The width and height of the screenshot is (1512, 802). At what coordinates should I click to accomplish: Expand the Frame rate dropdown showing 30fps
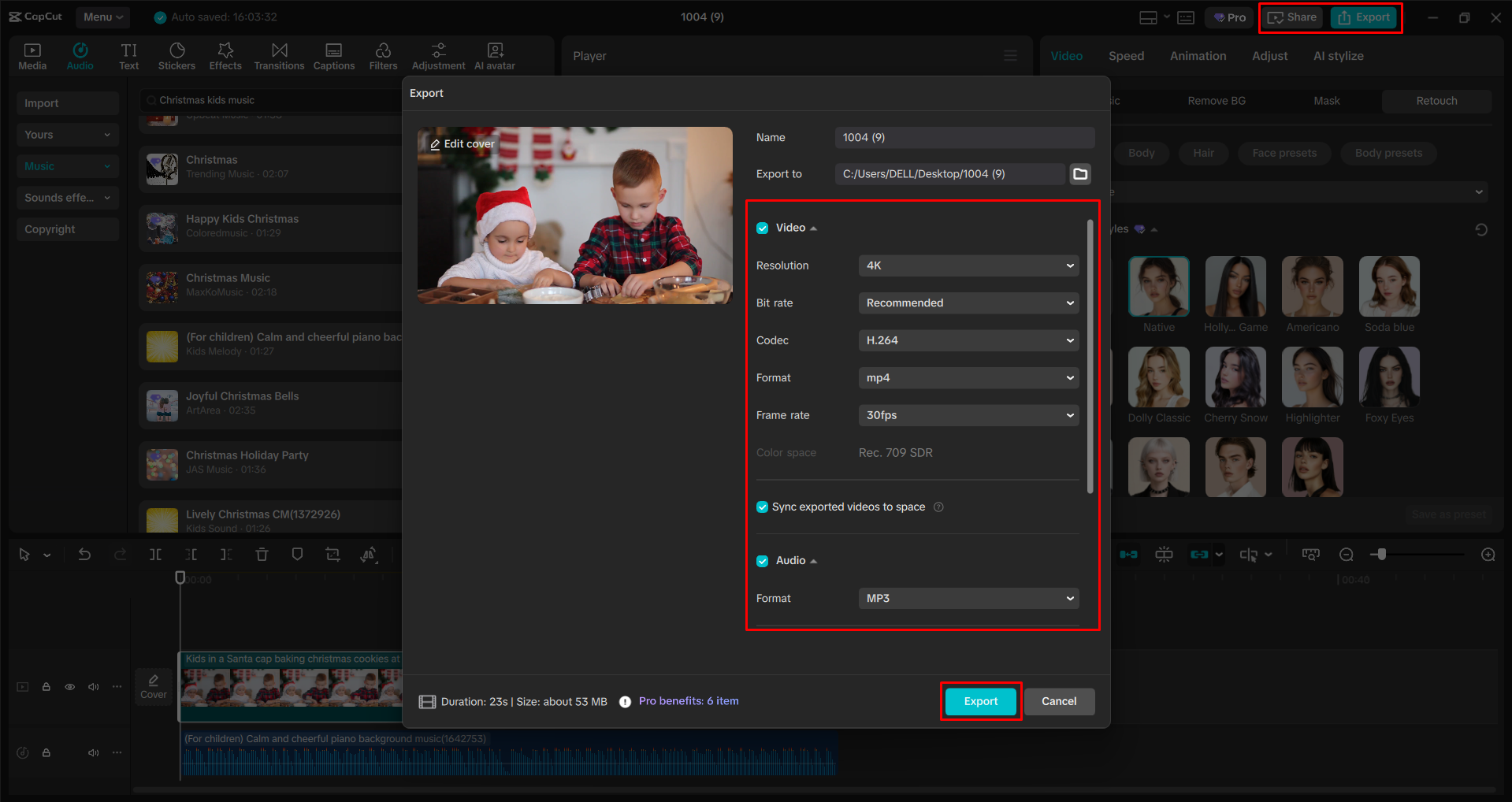(x=968, y=415)
